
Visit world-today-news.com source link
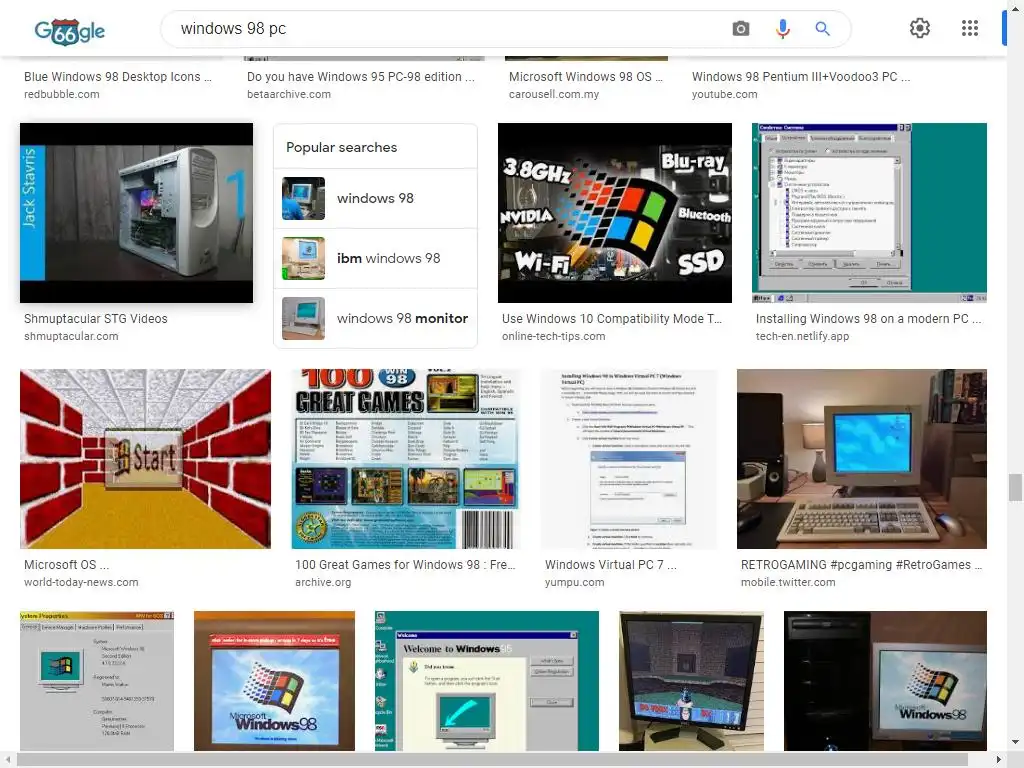pyautogui.click(x=81, y=583)
